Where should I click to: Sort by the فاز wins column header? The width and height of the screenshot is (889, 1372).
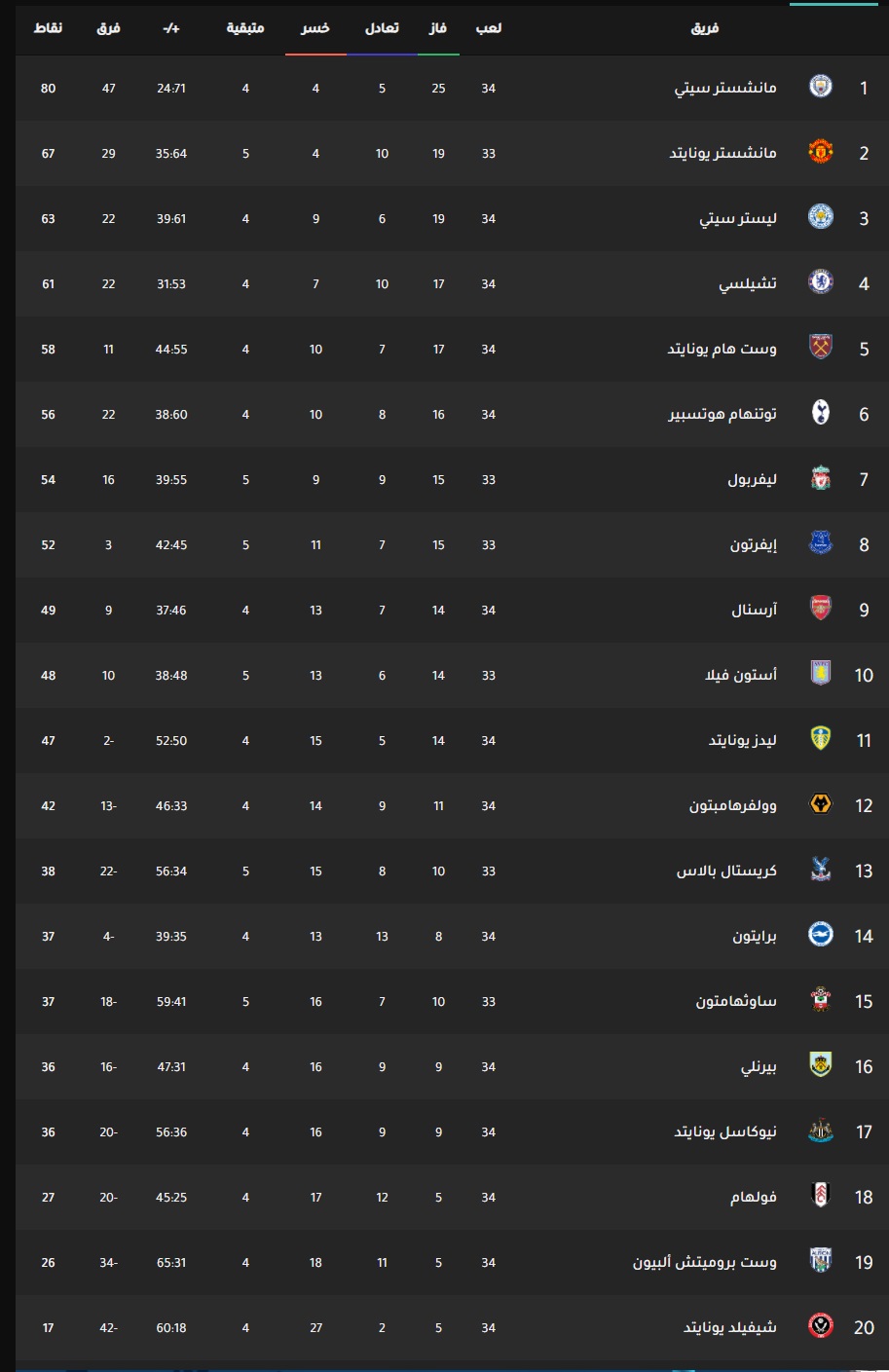[438, 28]
